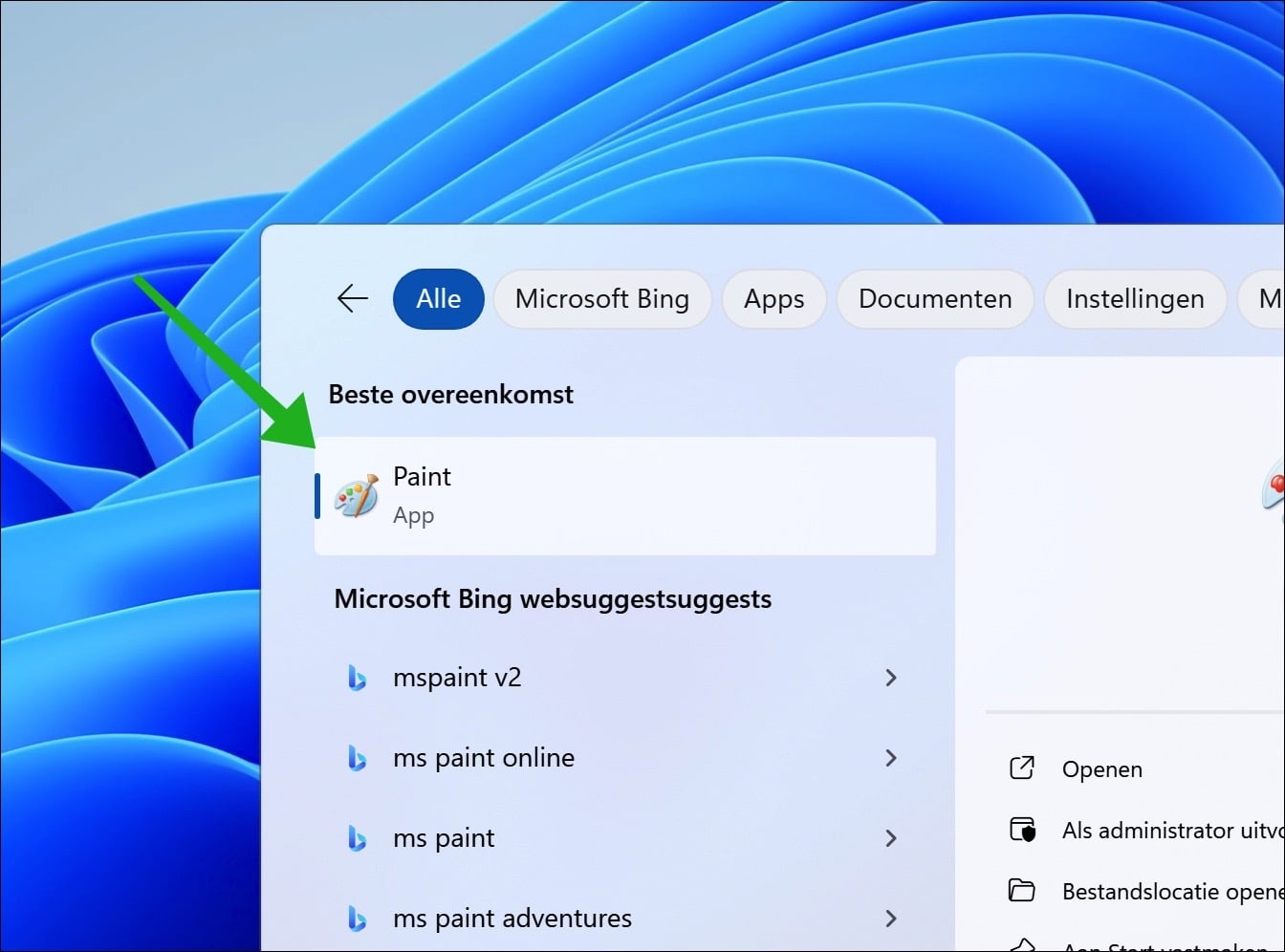Click the back arrow in search window

pos(352,298)
